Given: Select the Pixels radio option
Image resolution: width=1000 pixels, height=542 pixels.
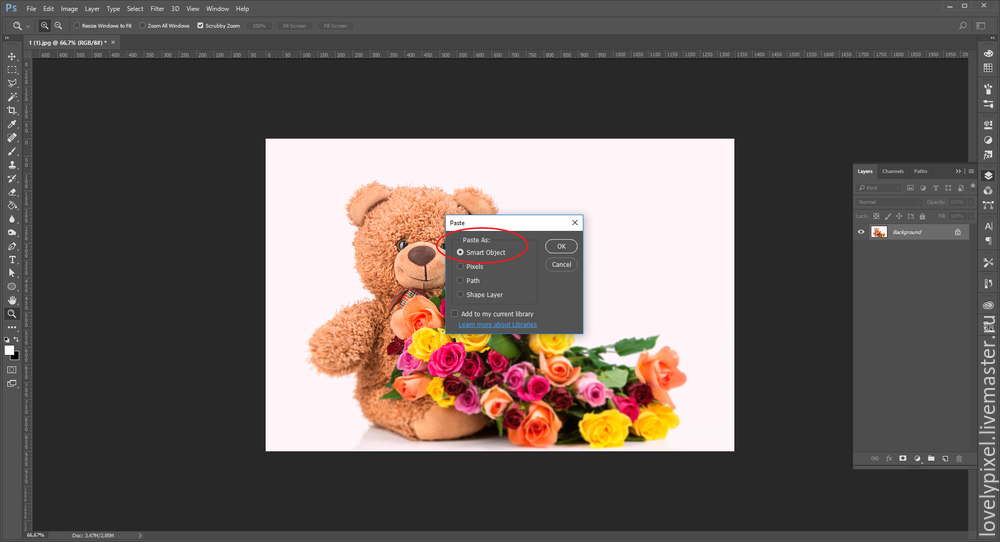Looking at the screenshot, I should point(460,267).
